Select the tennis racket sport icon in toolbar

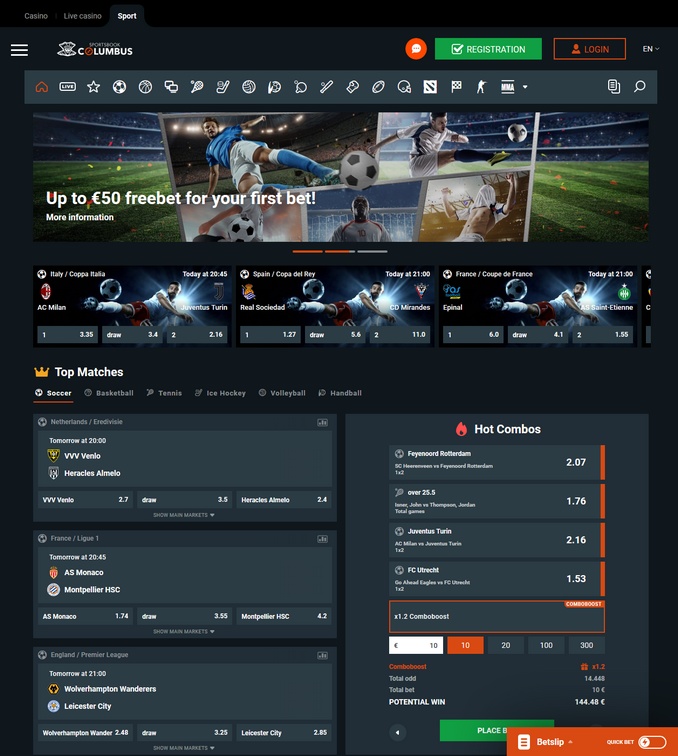pos(197,87)
